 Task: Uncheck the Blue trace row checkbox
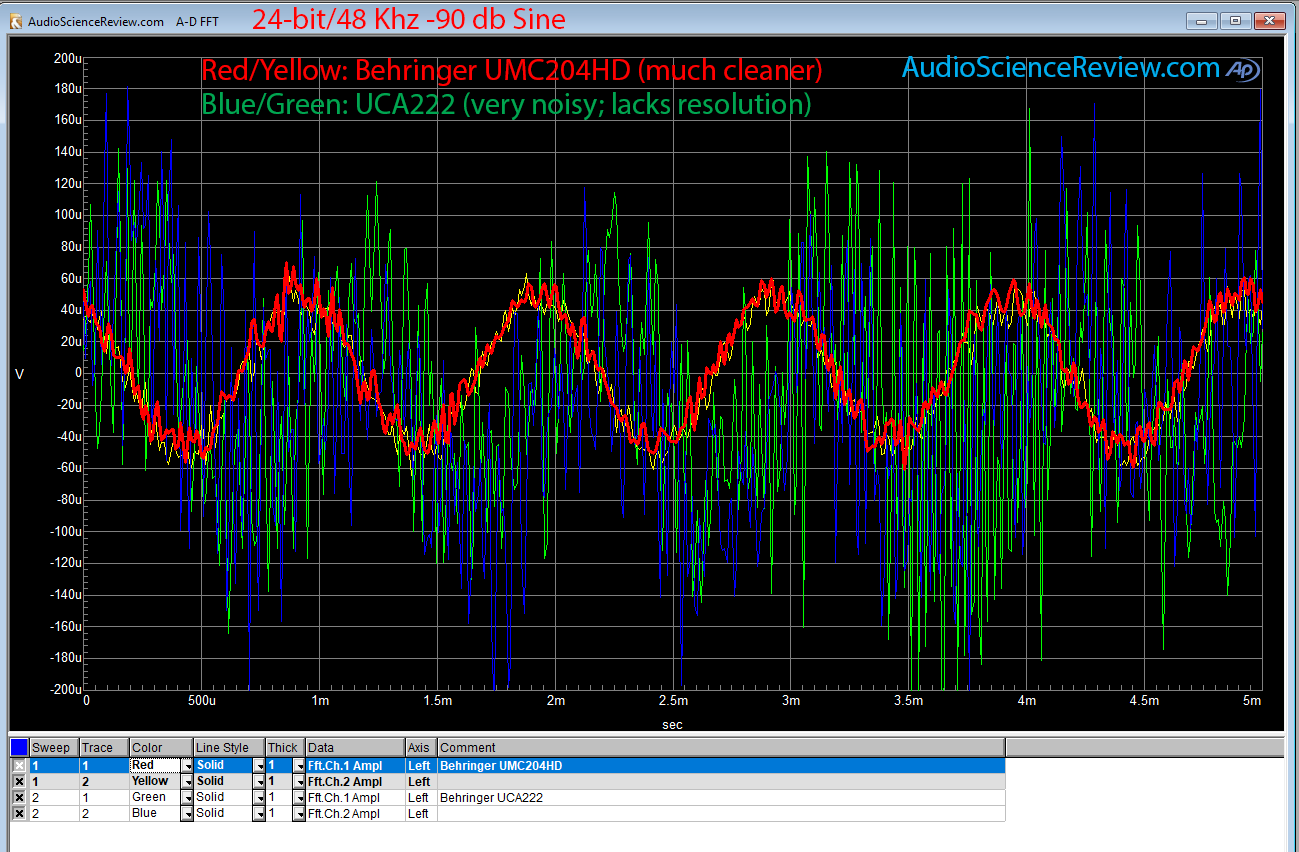tap(19, 813)
